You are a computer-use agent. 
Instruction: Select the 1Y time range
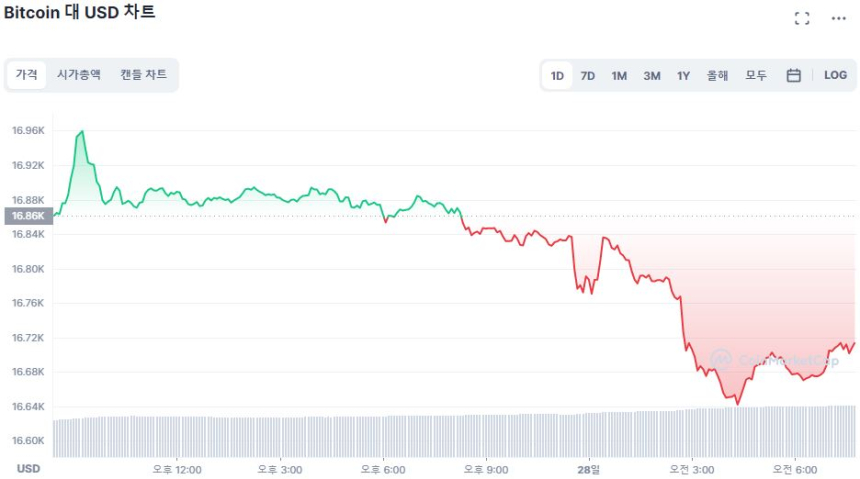tap(683, 75)
